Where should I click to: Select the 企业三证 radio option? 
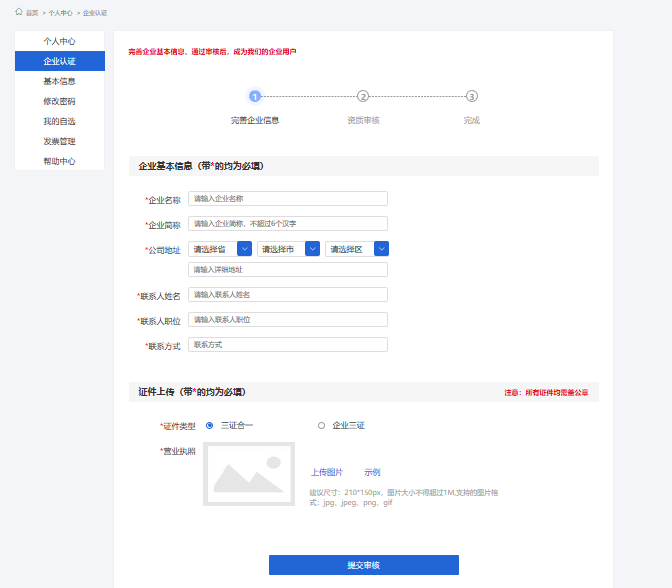[x=321, y=425]
